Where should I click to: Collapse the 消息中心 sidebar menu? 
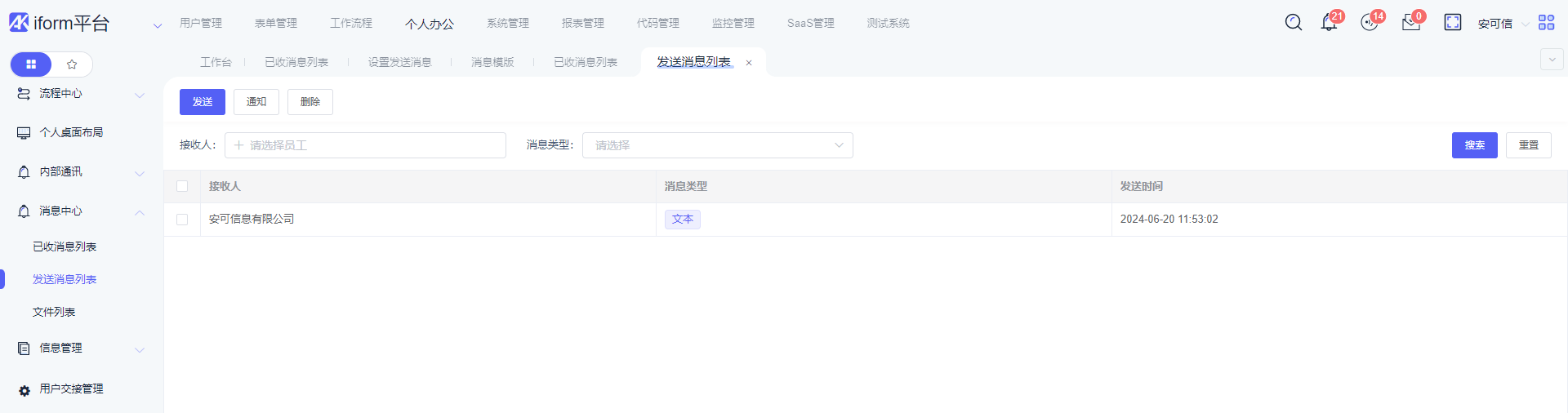coord(80,211)
